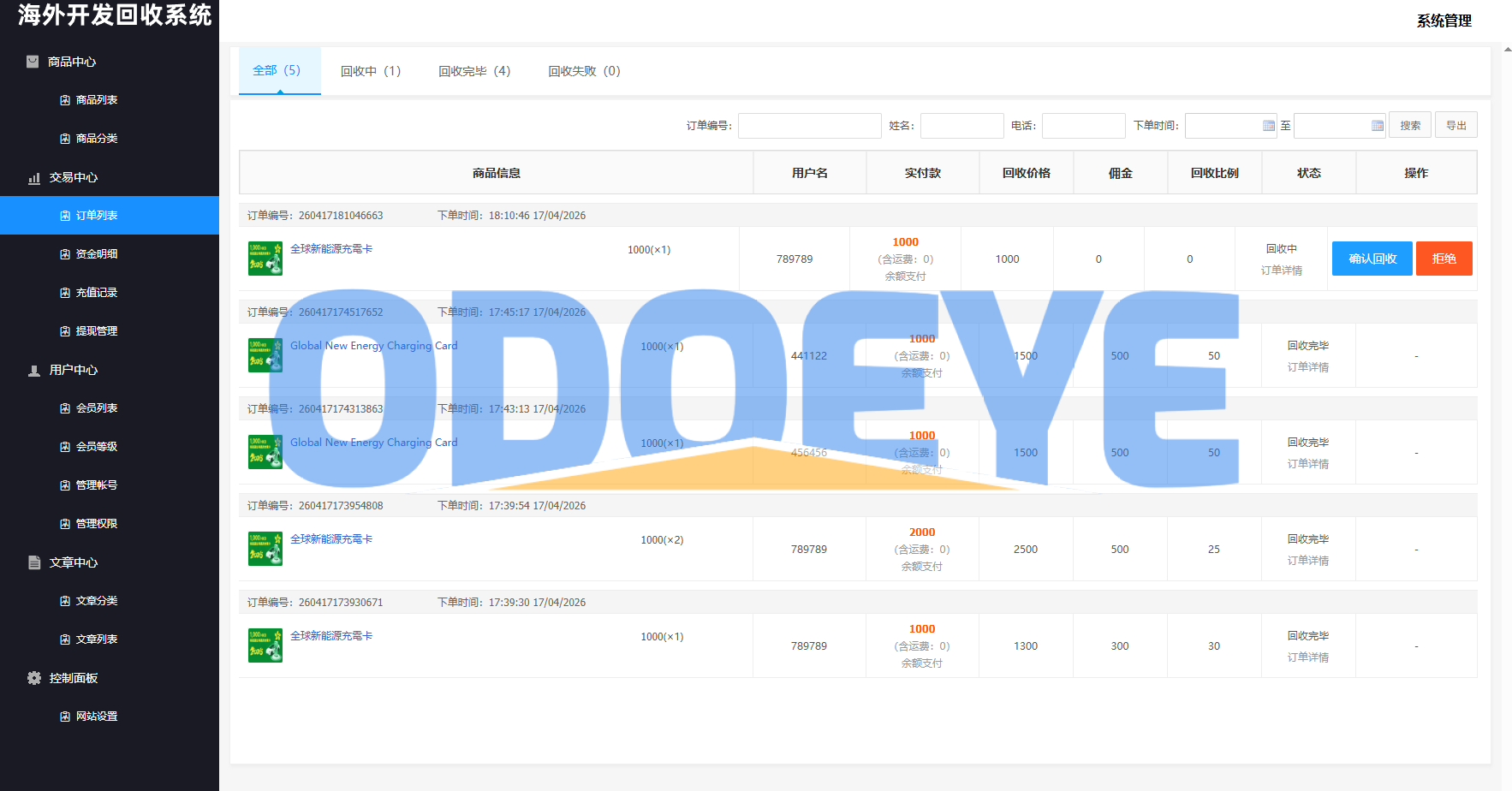This screenshot has width=1512, height=791.
Task: Open 订单详情 for order 260417173954808
Action: point(1308,561)
